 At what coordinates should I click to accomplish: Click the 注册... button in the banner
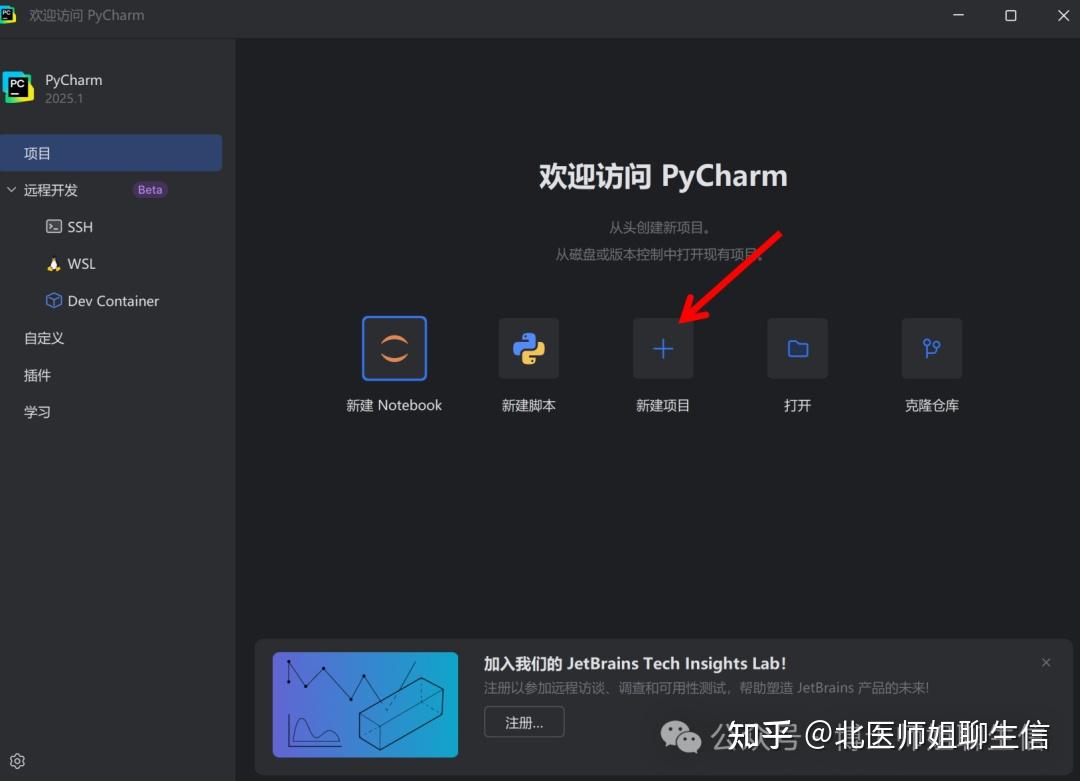(524, 721)
